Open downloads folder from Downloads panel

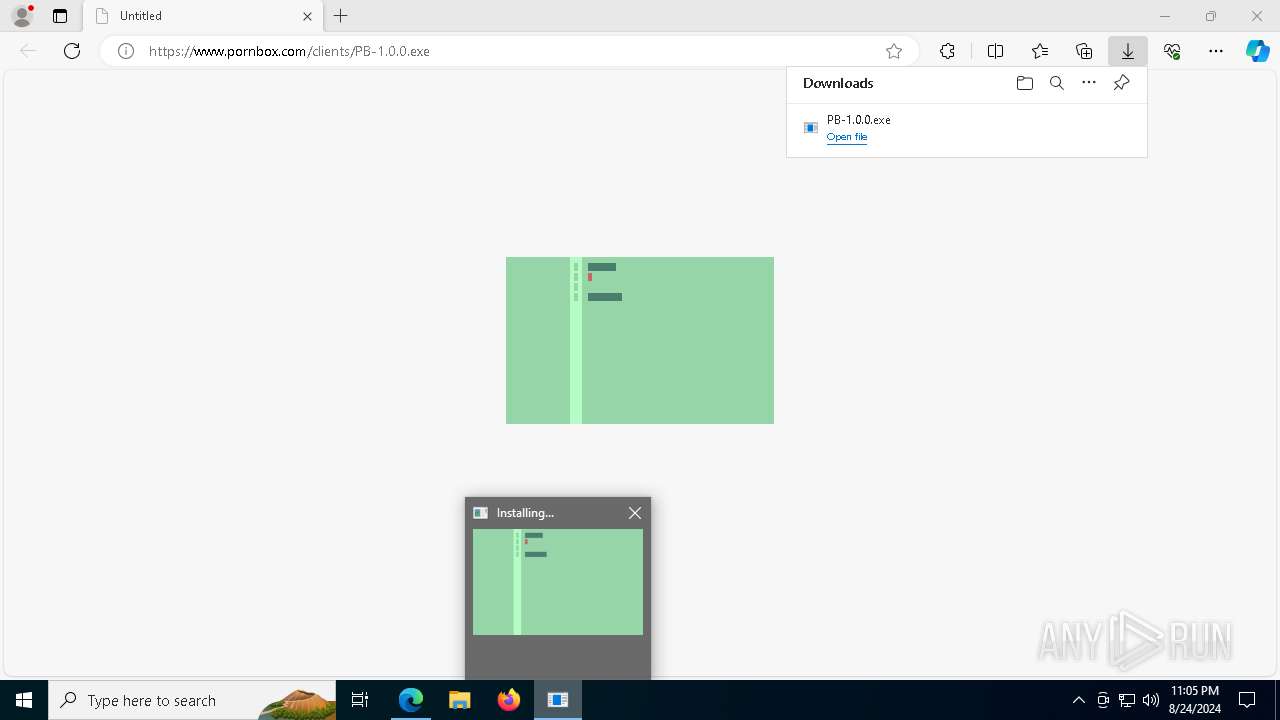pyautogui.click(x=1024, y=83)
